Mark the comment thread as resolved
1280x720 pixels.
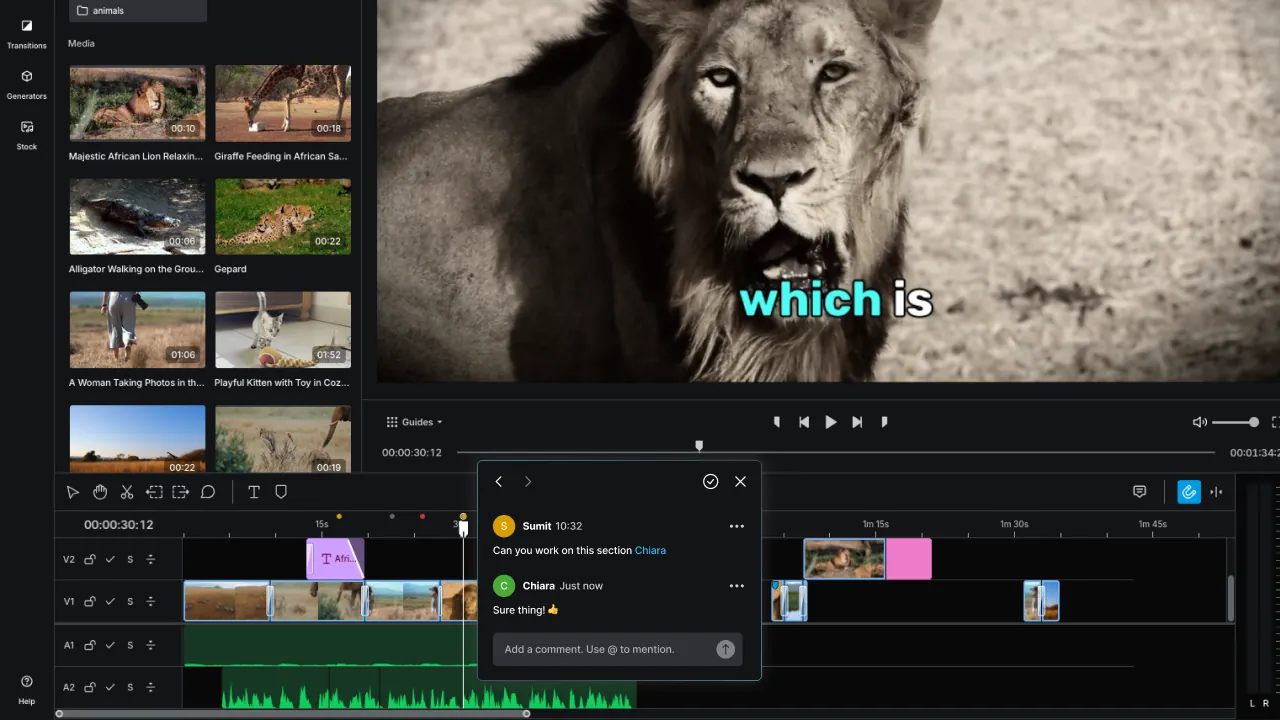(x=710, y=481)
